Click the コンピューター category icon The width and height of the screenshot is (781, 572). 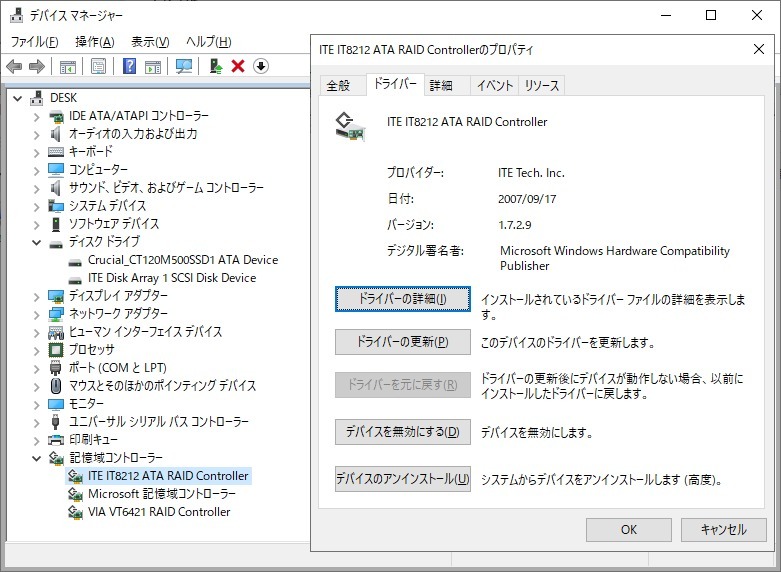click(56, 170)
